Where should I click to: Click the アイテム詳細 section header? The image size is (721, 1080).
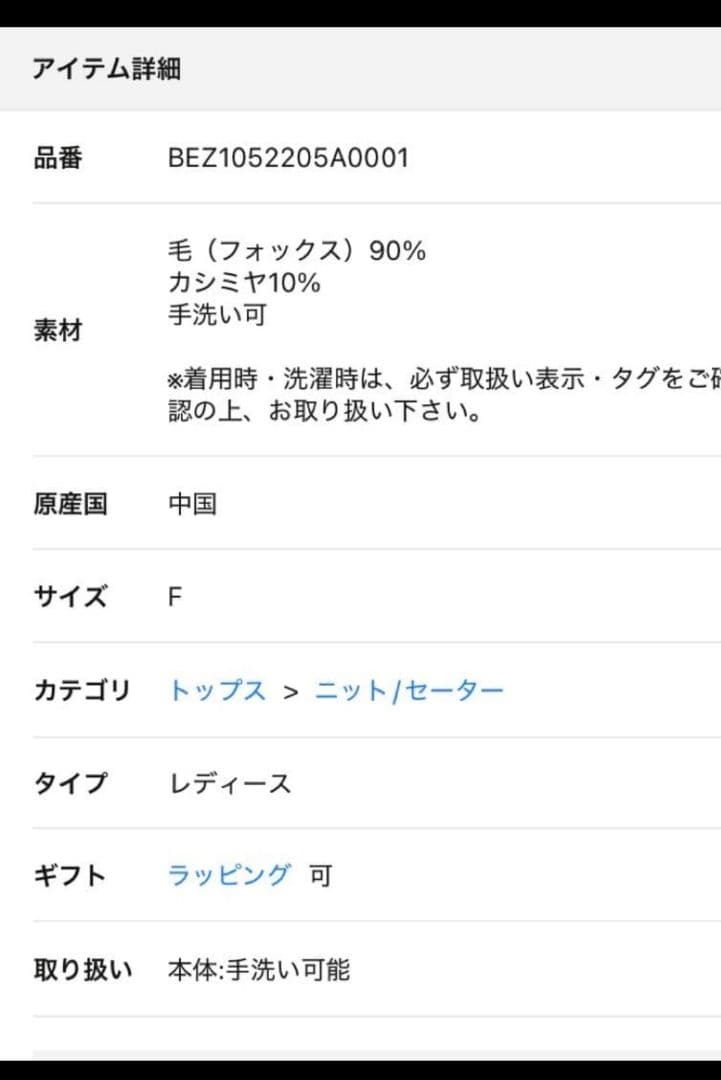coord(108,70)
